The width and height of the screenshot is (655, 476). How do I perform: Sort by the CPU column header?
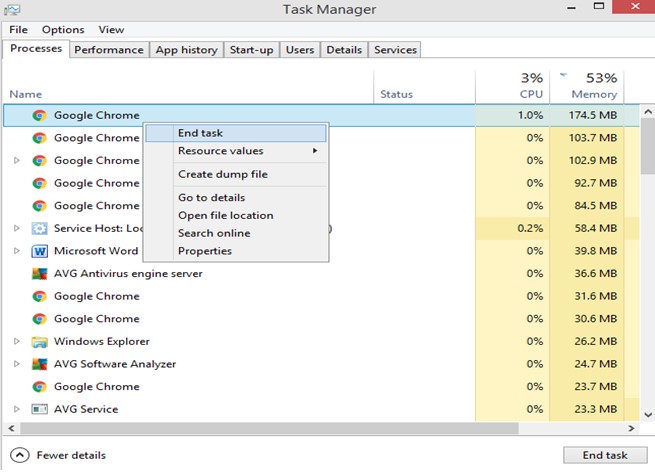click(x=513, y=86)
